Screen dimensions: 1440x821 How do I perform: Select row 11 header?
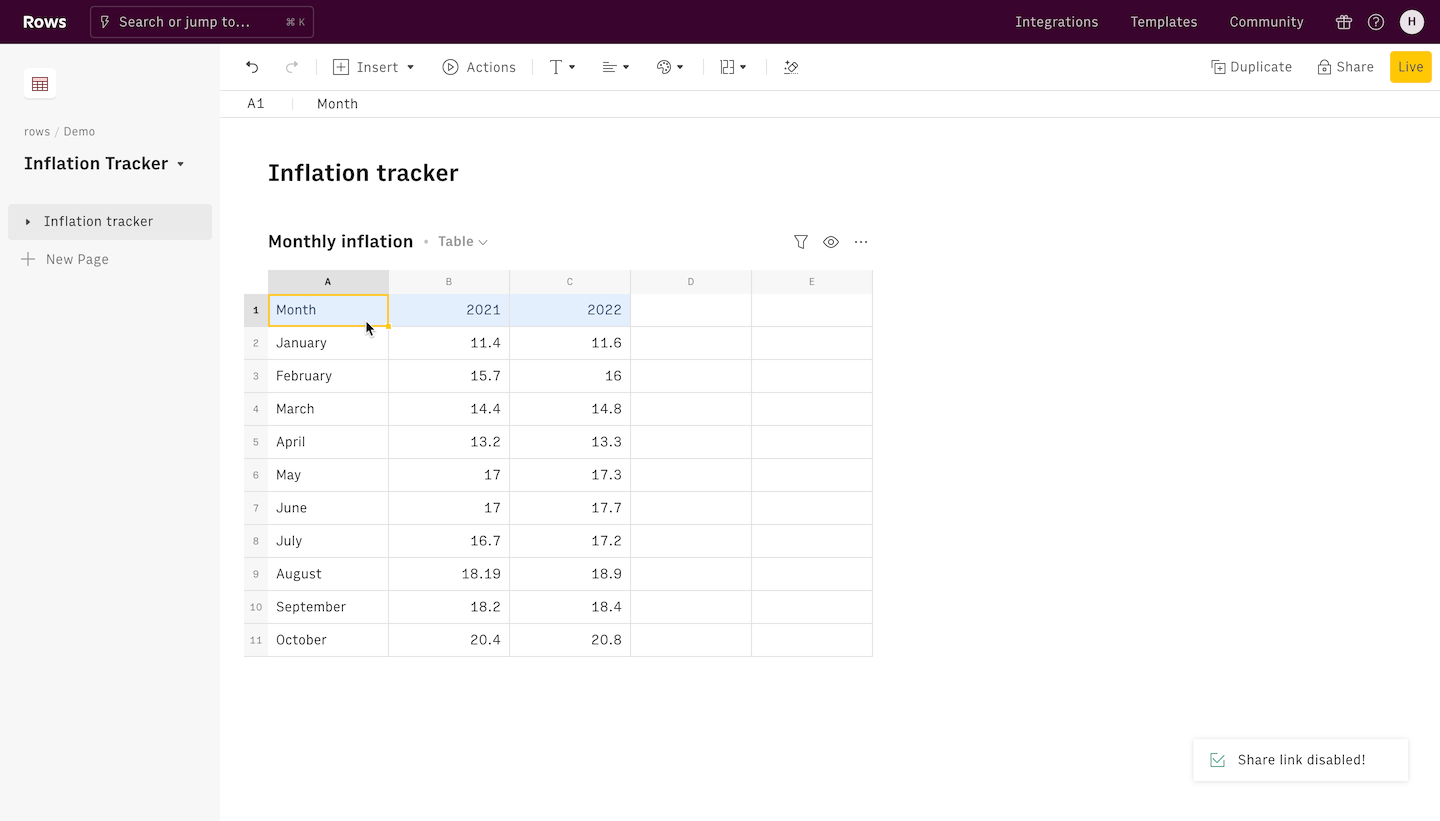click(x=256, y=640)
